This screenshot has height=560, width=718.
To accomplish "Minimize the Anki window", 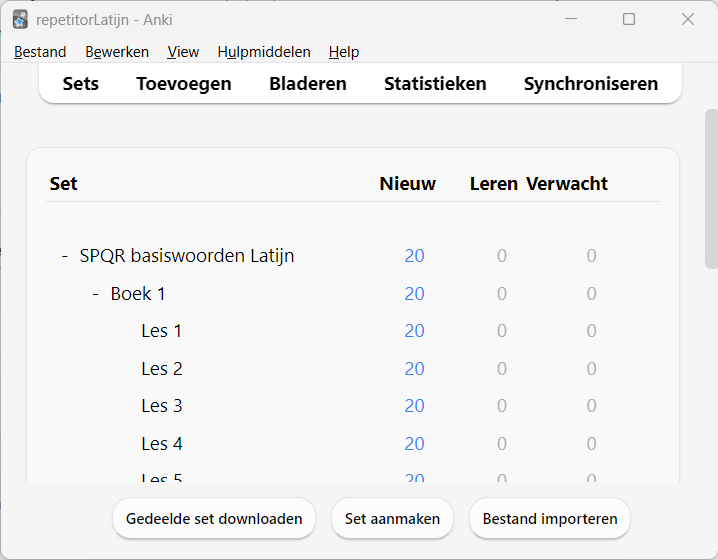I will click(x=571, y=19).
